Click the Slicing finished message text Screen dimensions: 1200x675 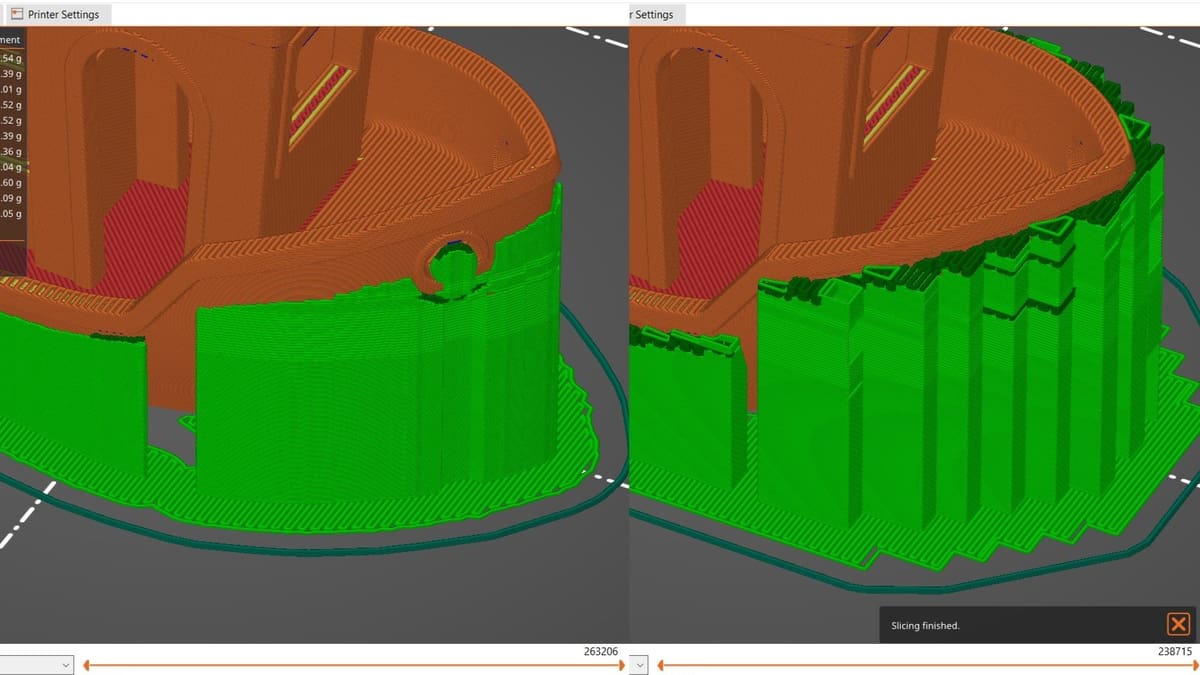(925, 626)
